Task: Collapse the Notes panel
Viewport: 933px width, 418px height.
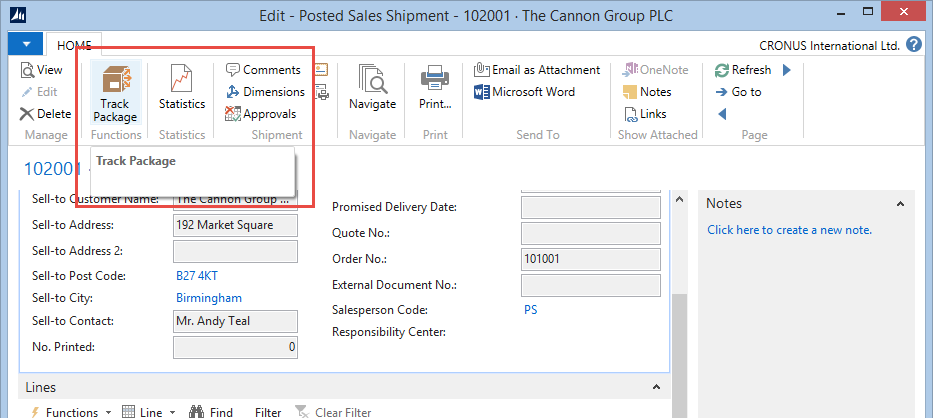Action: pyautogui.click(x=899, y=204)
